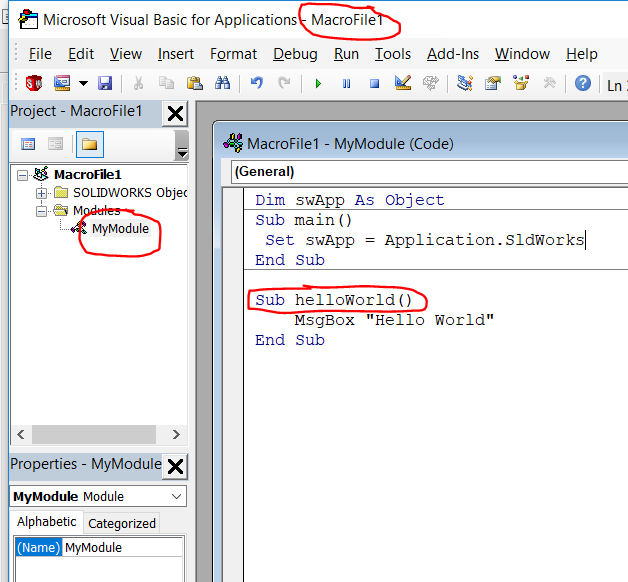Undo the last edit
This screenshot has width=628, height=582.
point(257,83)
